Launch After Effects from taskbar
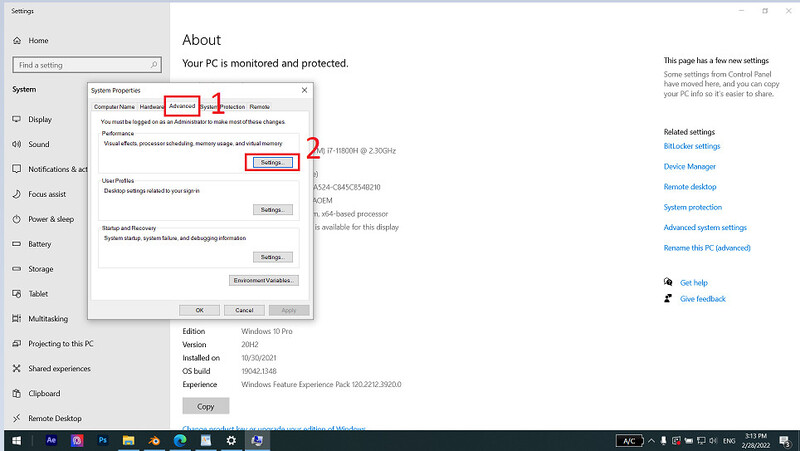Viewport: 800px width, 451px height. 52,440
